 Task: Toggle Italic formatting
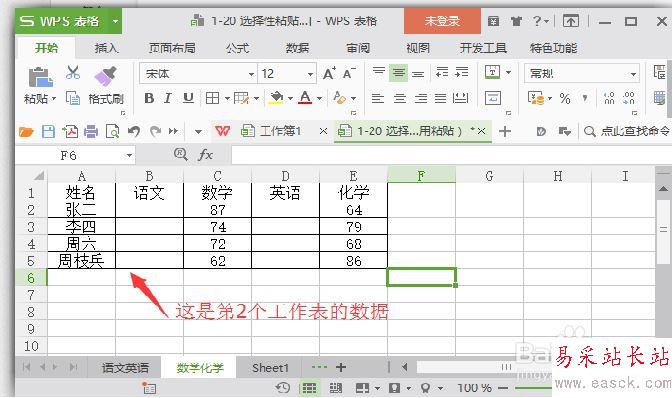pos(168,98)
